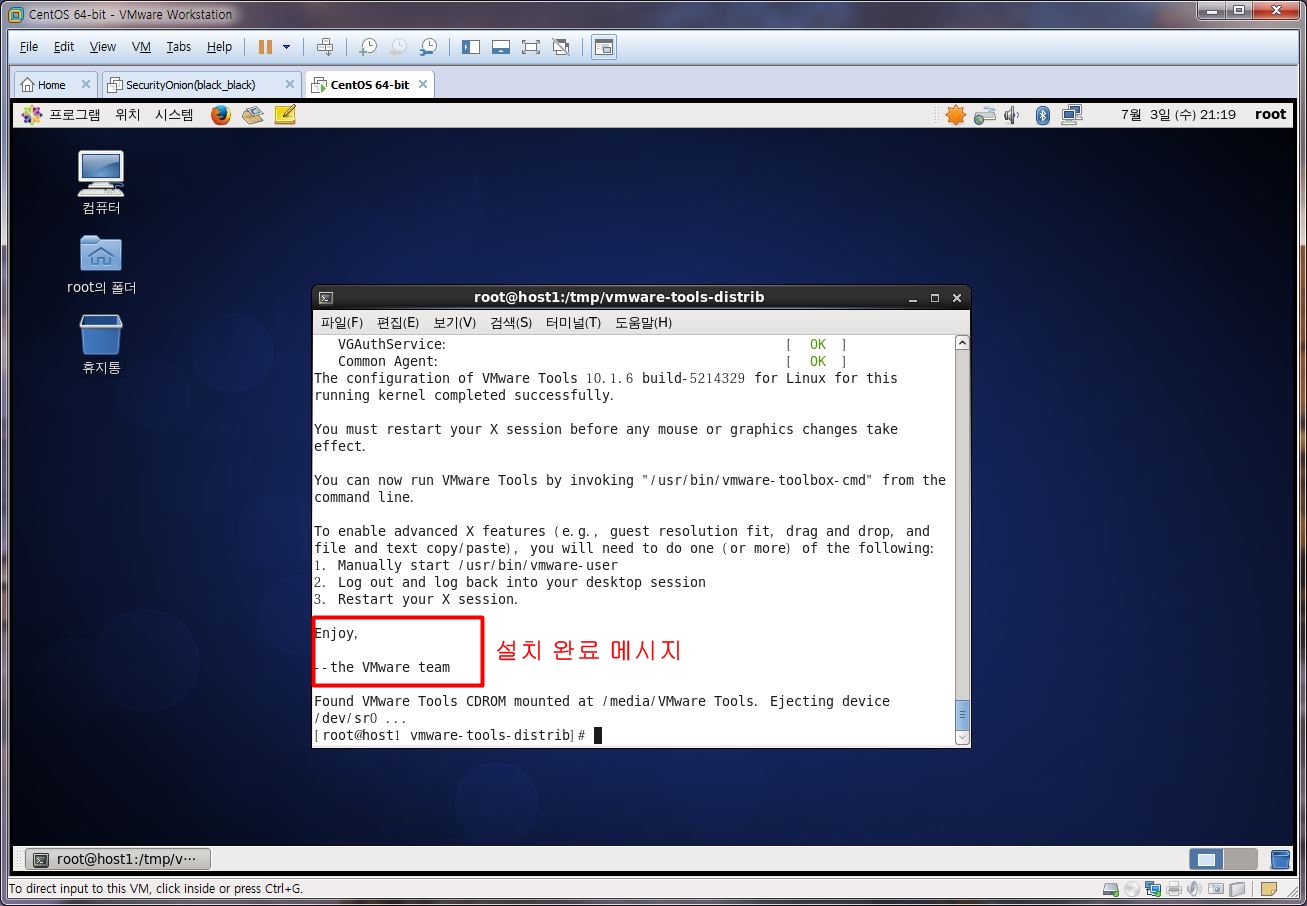1307x906 pixels.
Task: Click the terminal scrollbar down arrow
Action: pos(962,738)
